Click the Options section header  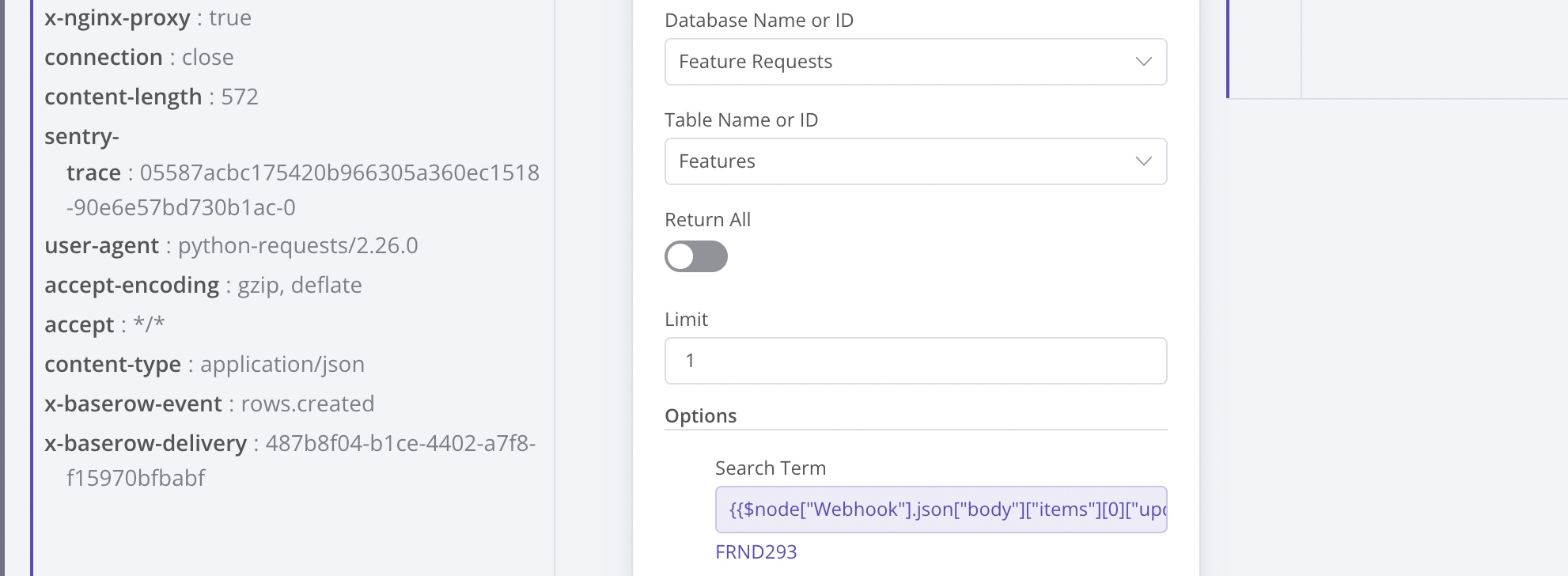(x=700, y=416)
